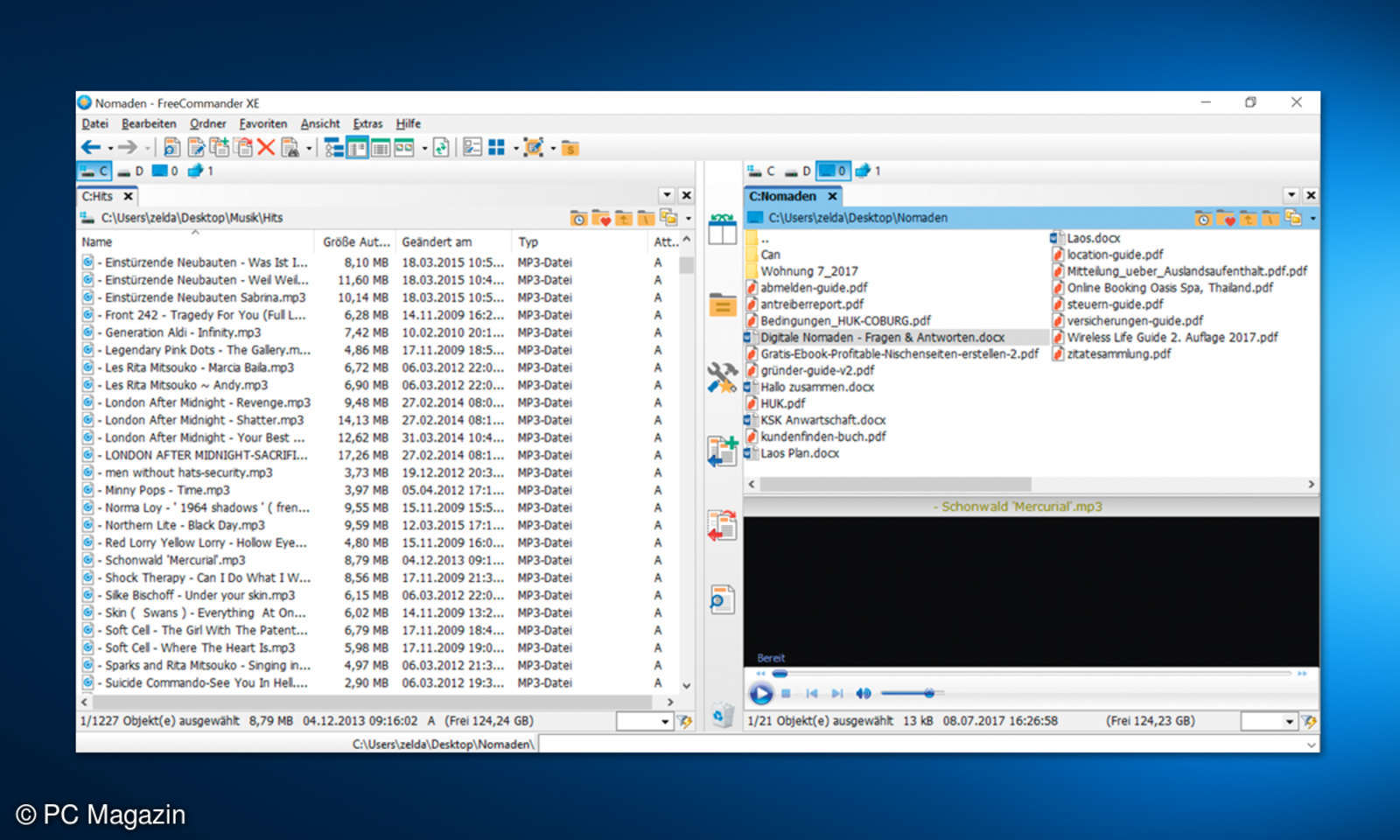Open the Extras menu
This screenshot has width=1400, height=840.
pos(367,124)
